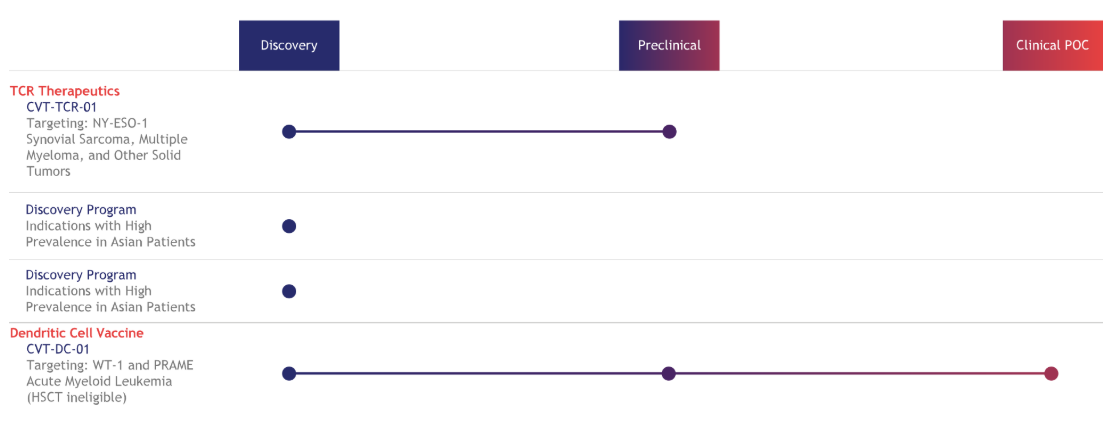Click the Dendritic Cell Vaccine heading

(77, 333)
